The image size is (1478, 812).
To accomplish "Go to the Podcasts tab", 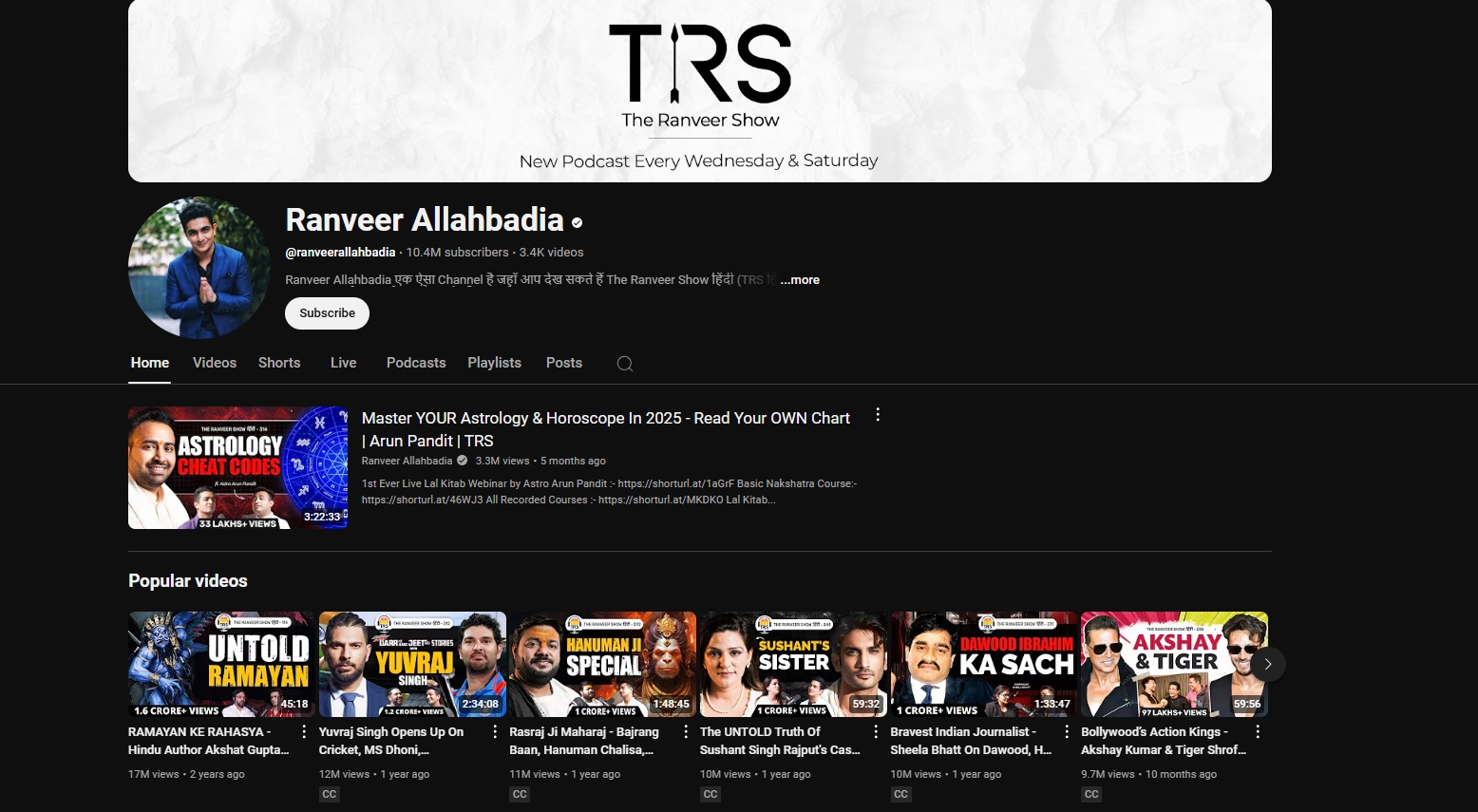I will pyautogui.click(x=416, y=363).
